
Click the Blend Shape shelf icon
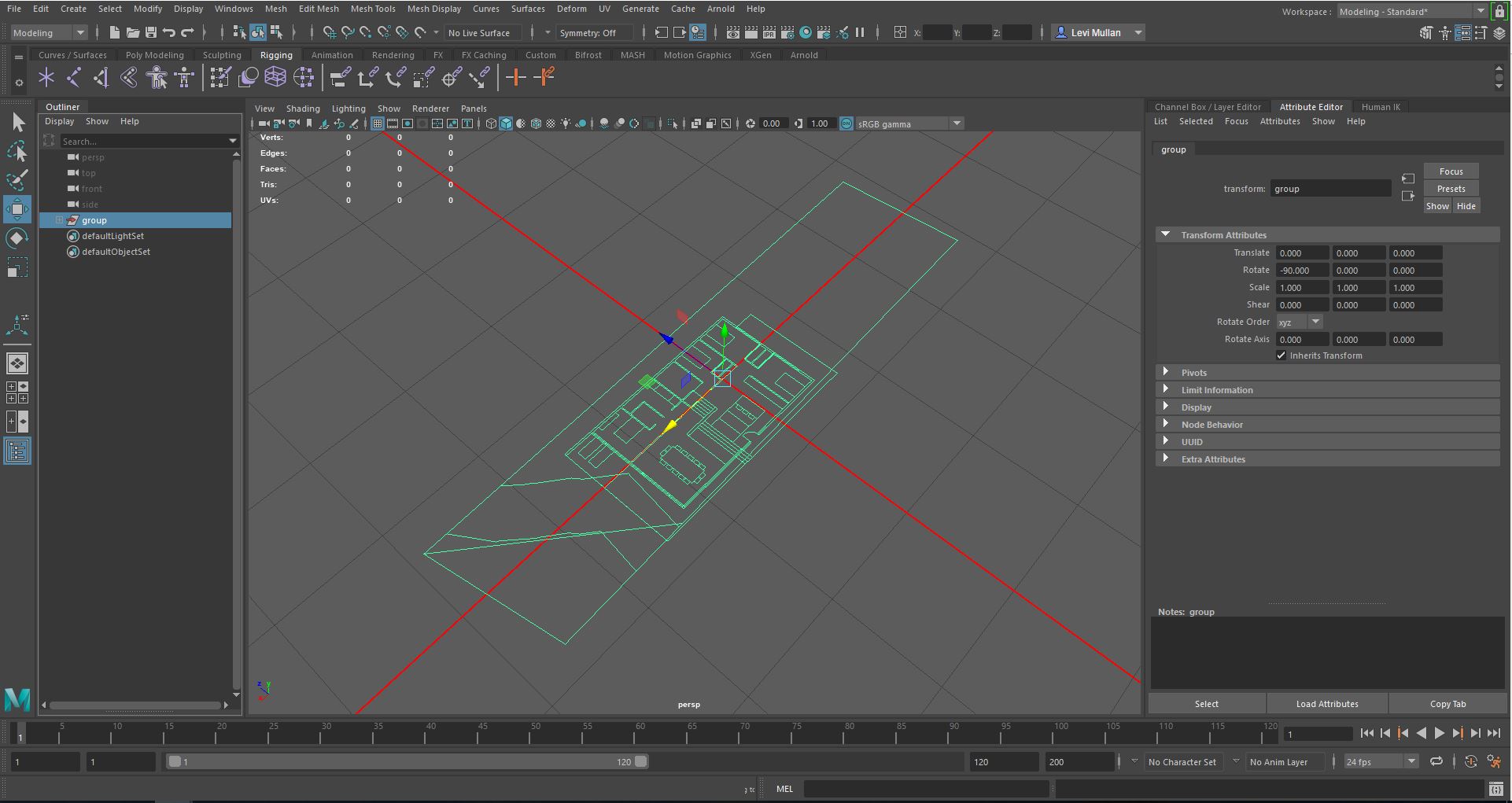click(x=248, y=77)
